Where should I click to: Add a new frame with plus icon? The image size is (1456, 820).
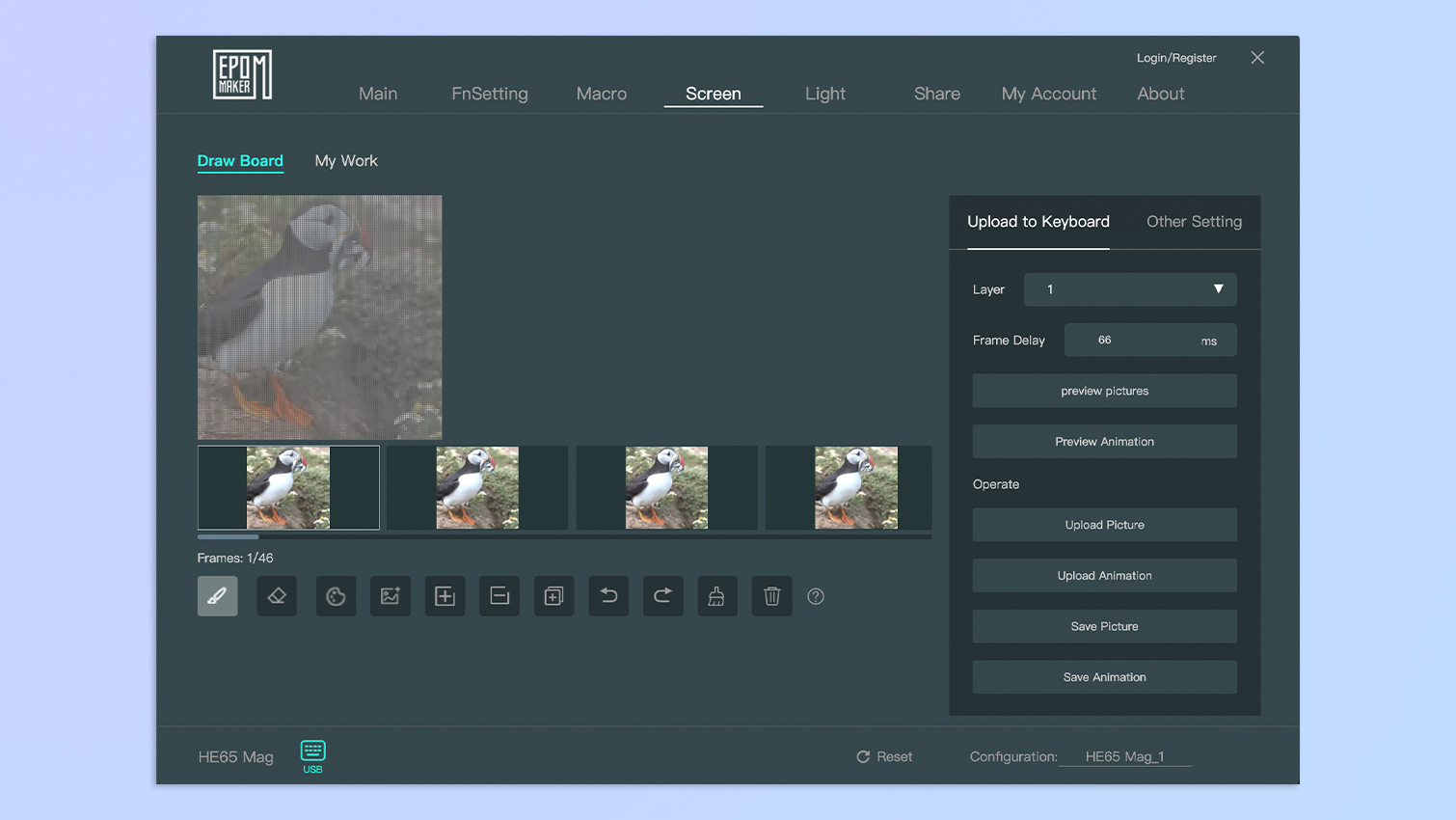coord(445,596)
